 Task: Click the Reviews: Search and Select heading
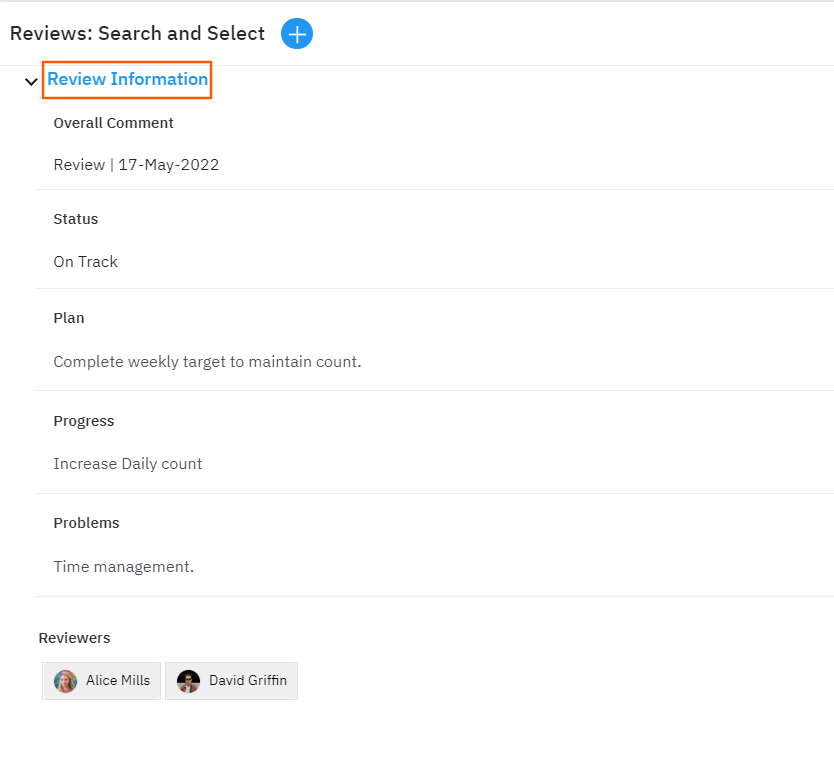(x=137, y=34)
